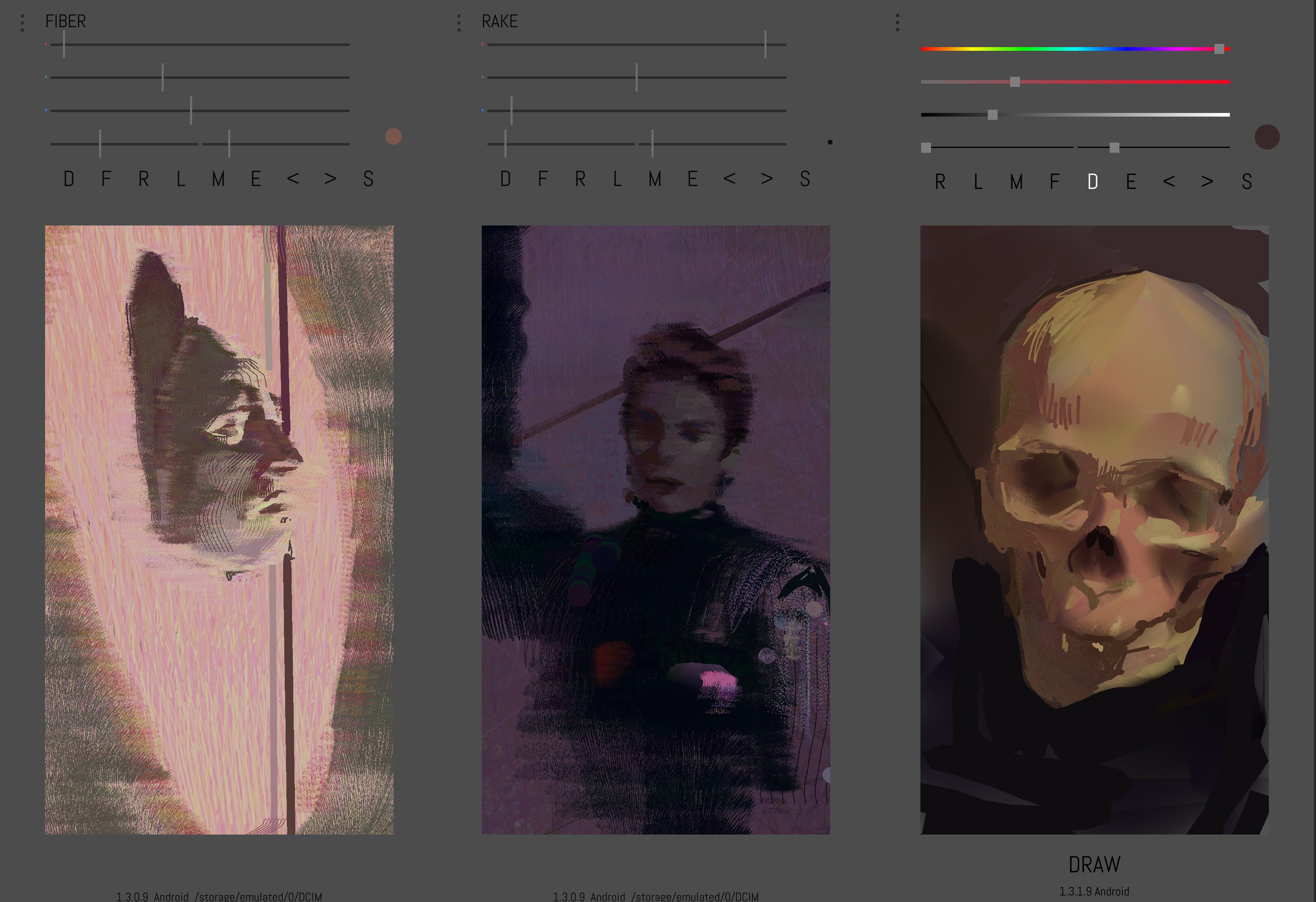Select the L letter in the DRAW panel

pos(978,182)
